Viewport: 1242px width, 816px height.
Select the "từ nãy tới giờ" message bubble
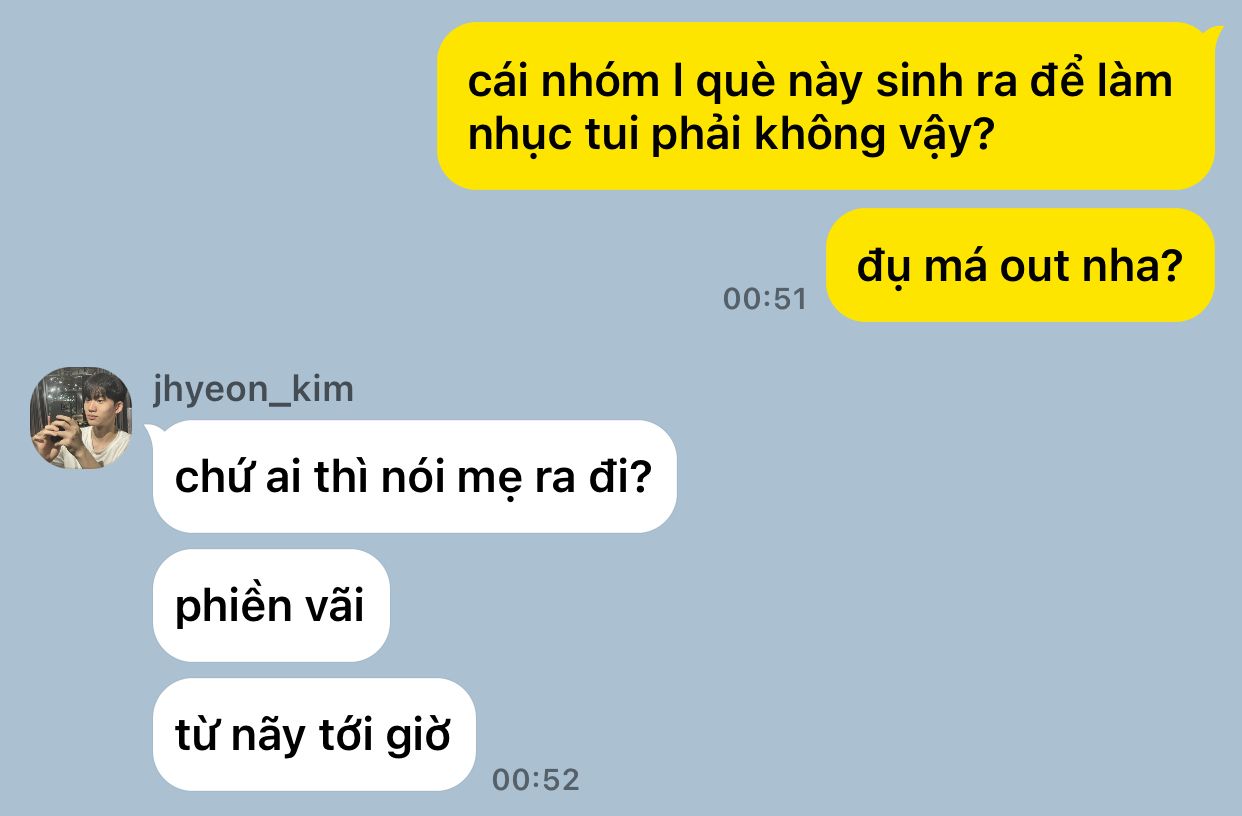(x=313, y=735)
